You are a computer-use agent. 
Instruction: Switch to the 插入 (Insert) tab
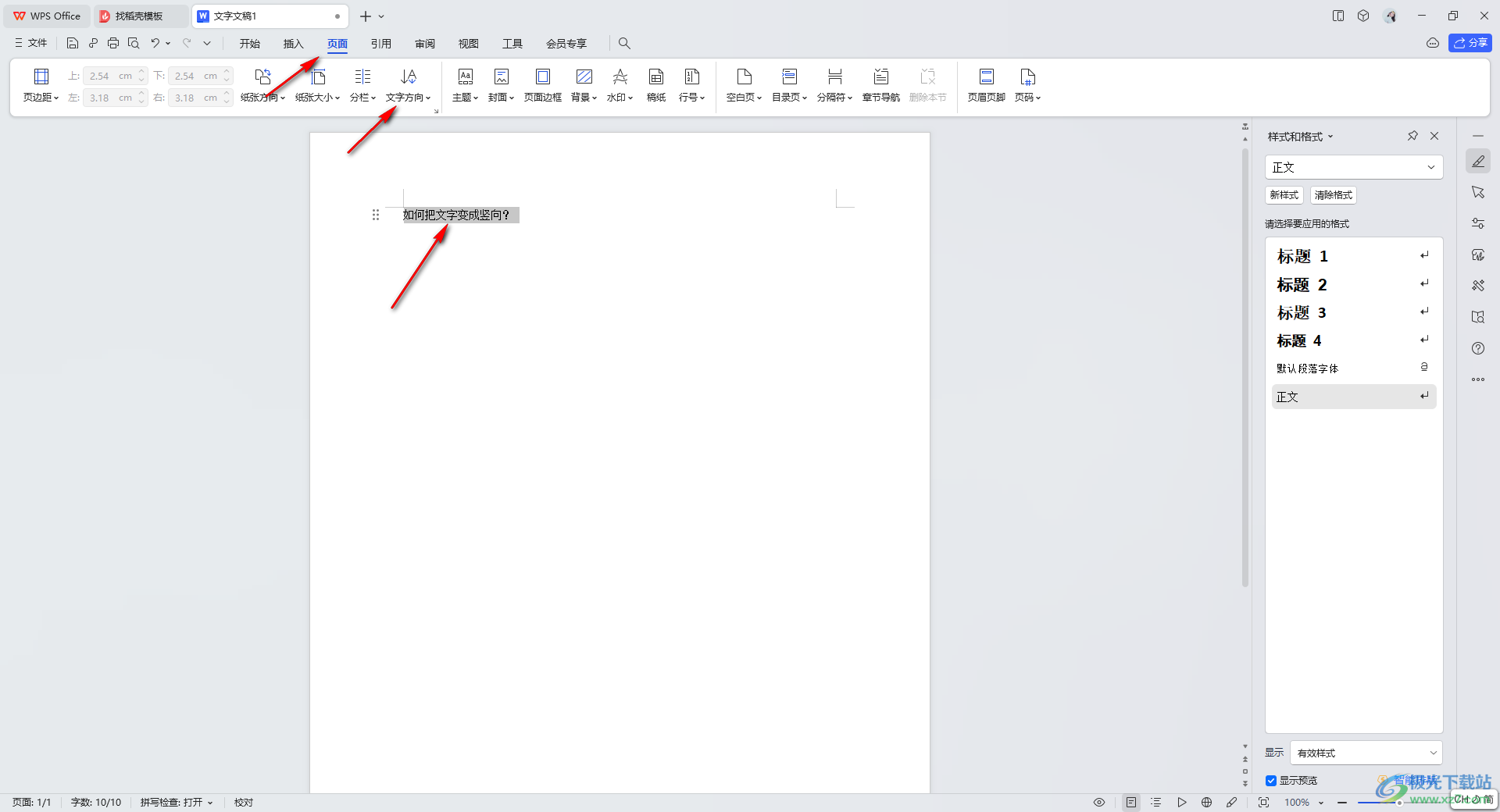pos(294,44)
